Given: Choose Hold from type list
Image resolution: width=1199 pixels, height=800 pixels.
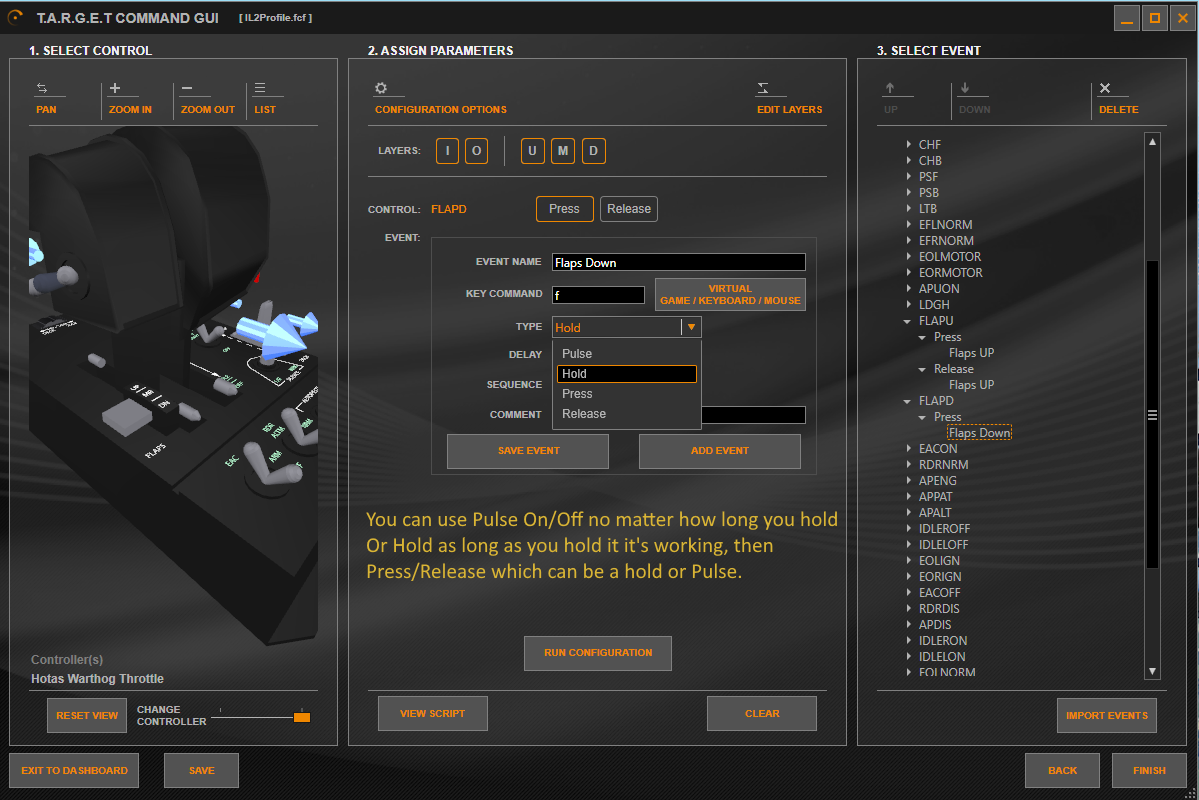Looking at the screenshot, I should click(x=626, y=373).
